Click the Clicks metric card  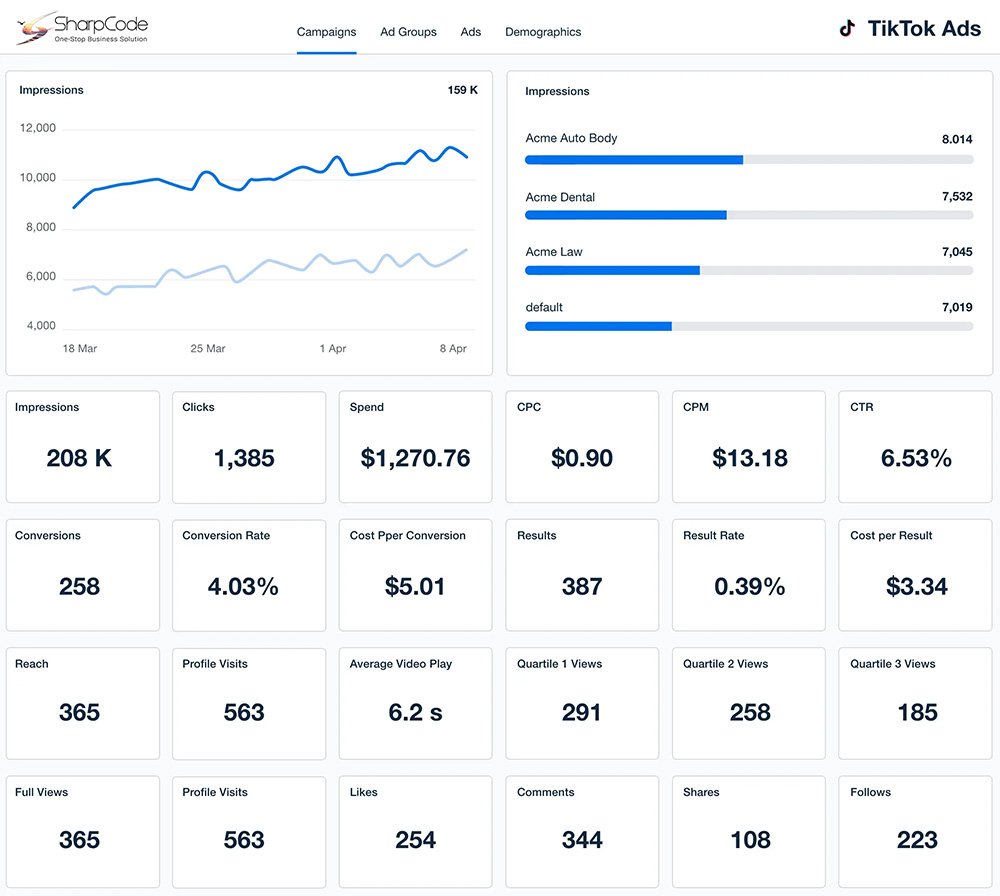click(x=249, y=447)
